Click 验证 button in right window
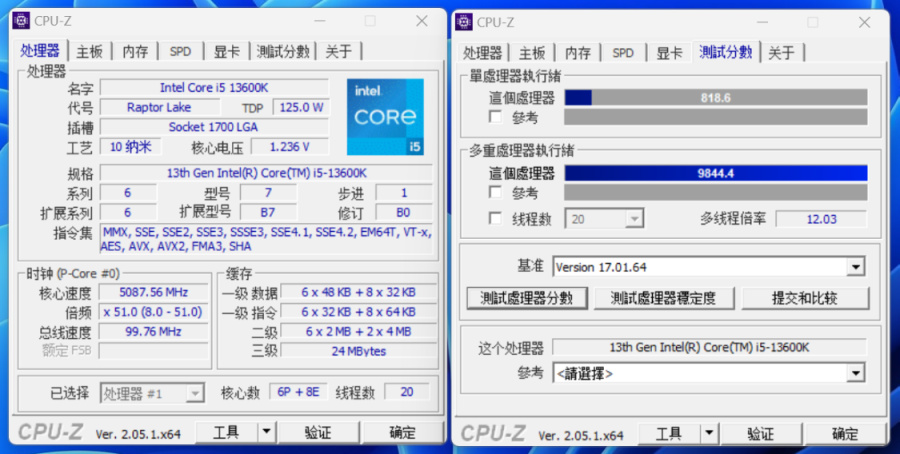 click(x=761, y=433)
